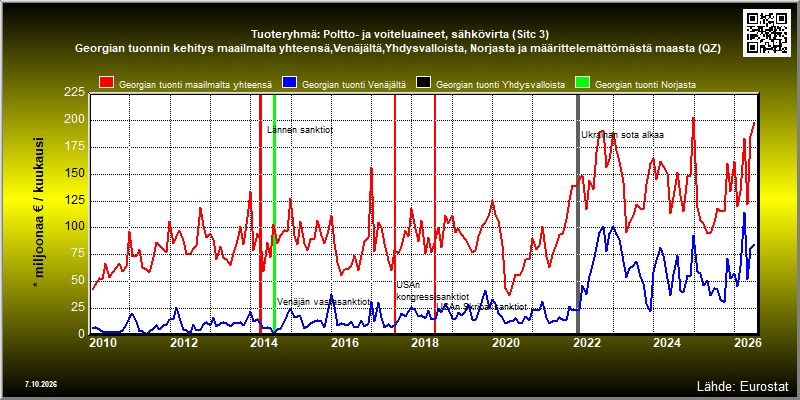Click the y-axis value 200
Viewport: 800px width, 400px height.
click(75, 119)
